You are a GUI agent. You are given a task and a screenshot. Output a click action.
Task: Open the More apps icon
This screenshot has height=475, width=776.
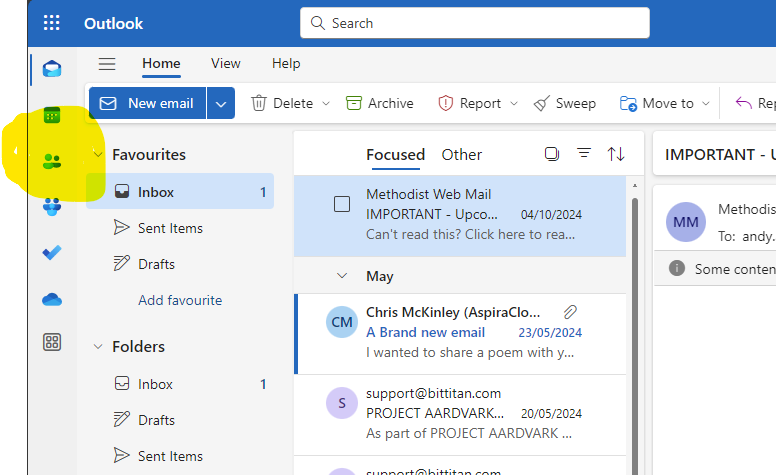click(x=52, y=342)
